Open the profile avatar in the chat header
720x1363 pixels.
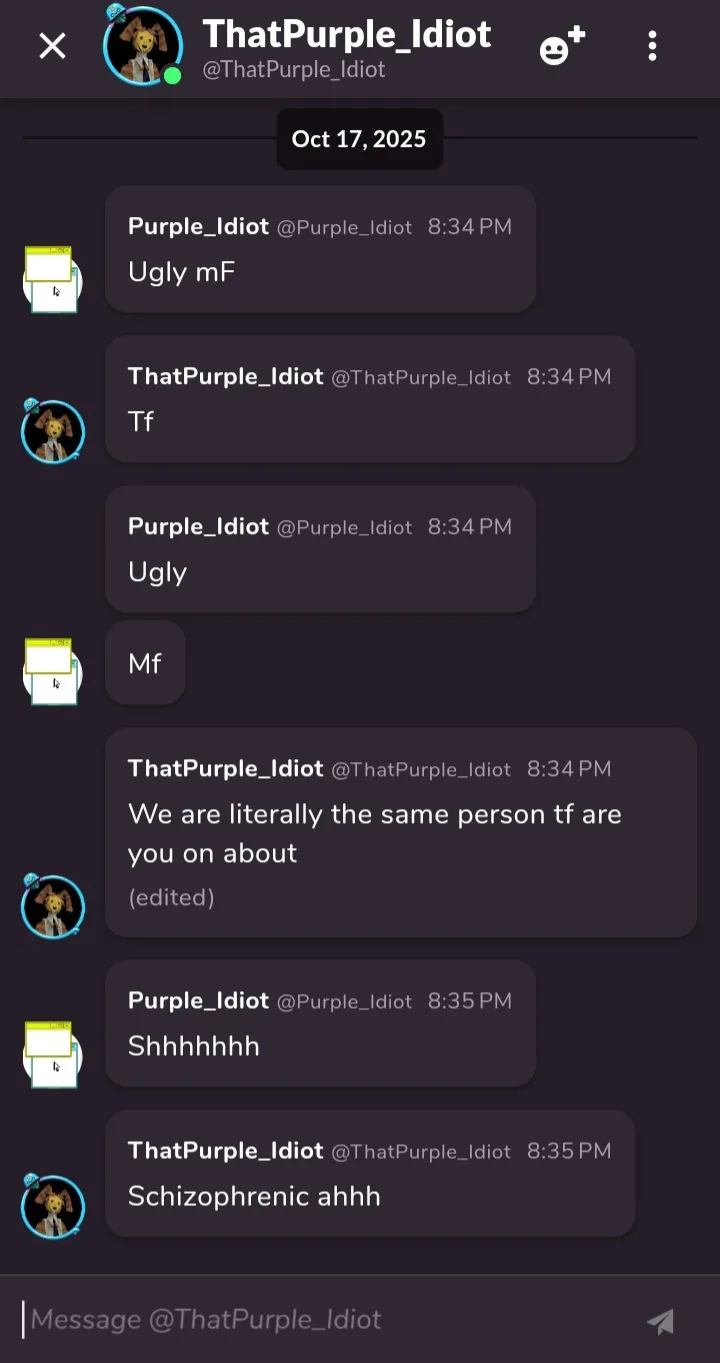pos(143,46)
